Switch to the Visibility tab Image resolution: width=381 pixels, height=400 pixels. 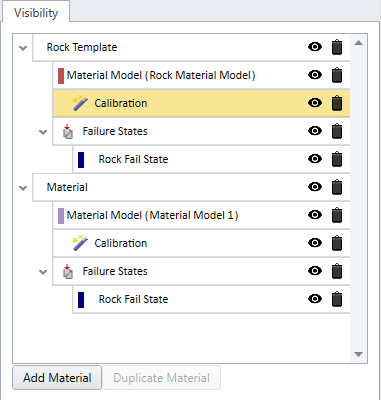click(x=36, y=13)
